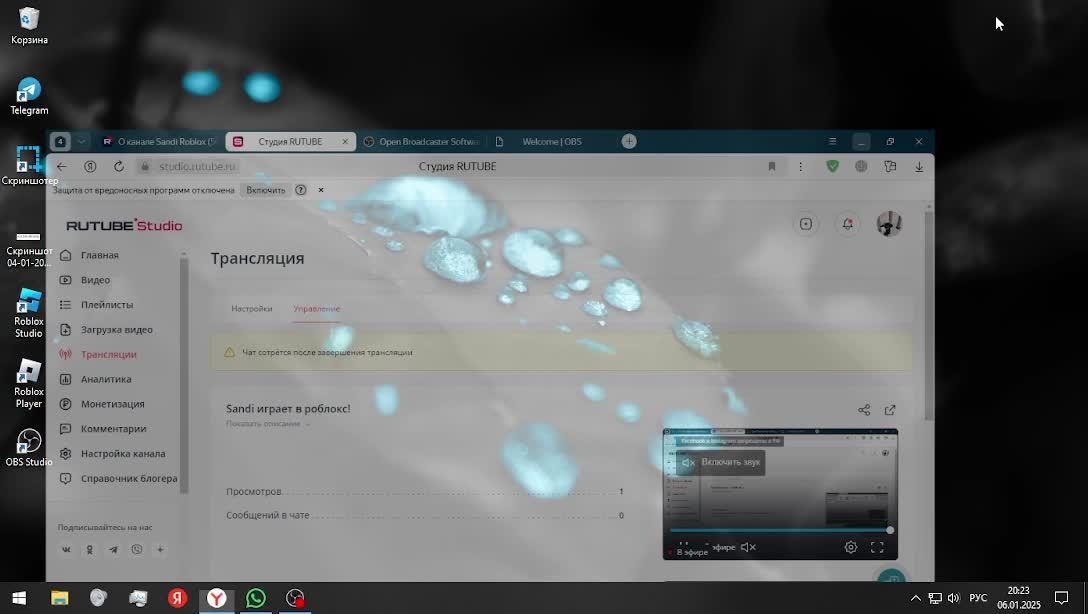Switch to OBS in the taskbar
Screen dimensions: 1088x614
pyautogui.click(x=295, y=598)
